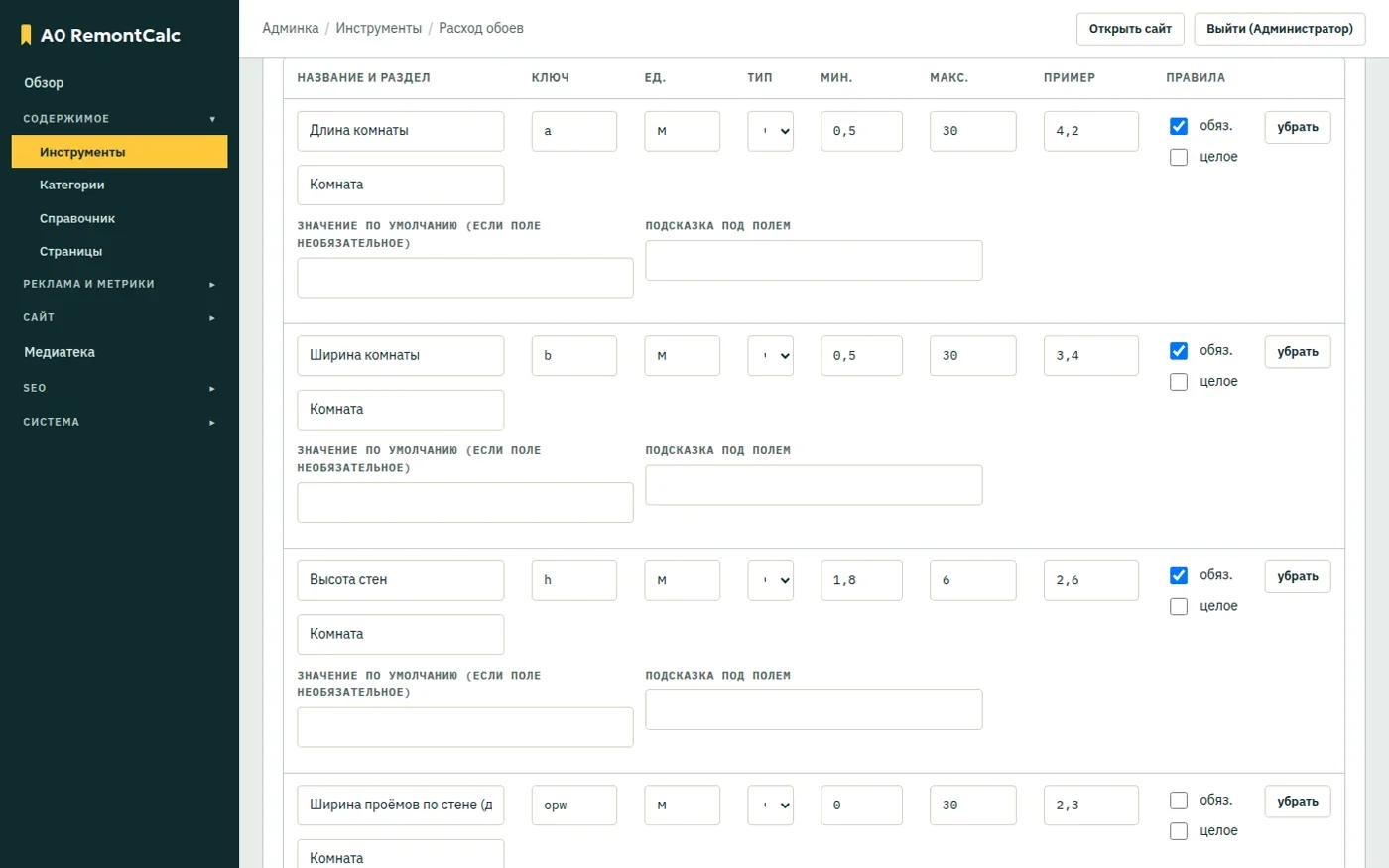Viewport: 1389px width, 868px height.
Task: Enable 'обяз.' for Ширина проёмов row
Action: pos(1179,801)
